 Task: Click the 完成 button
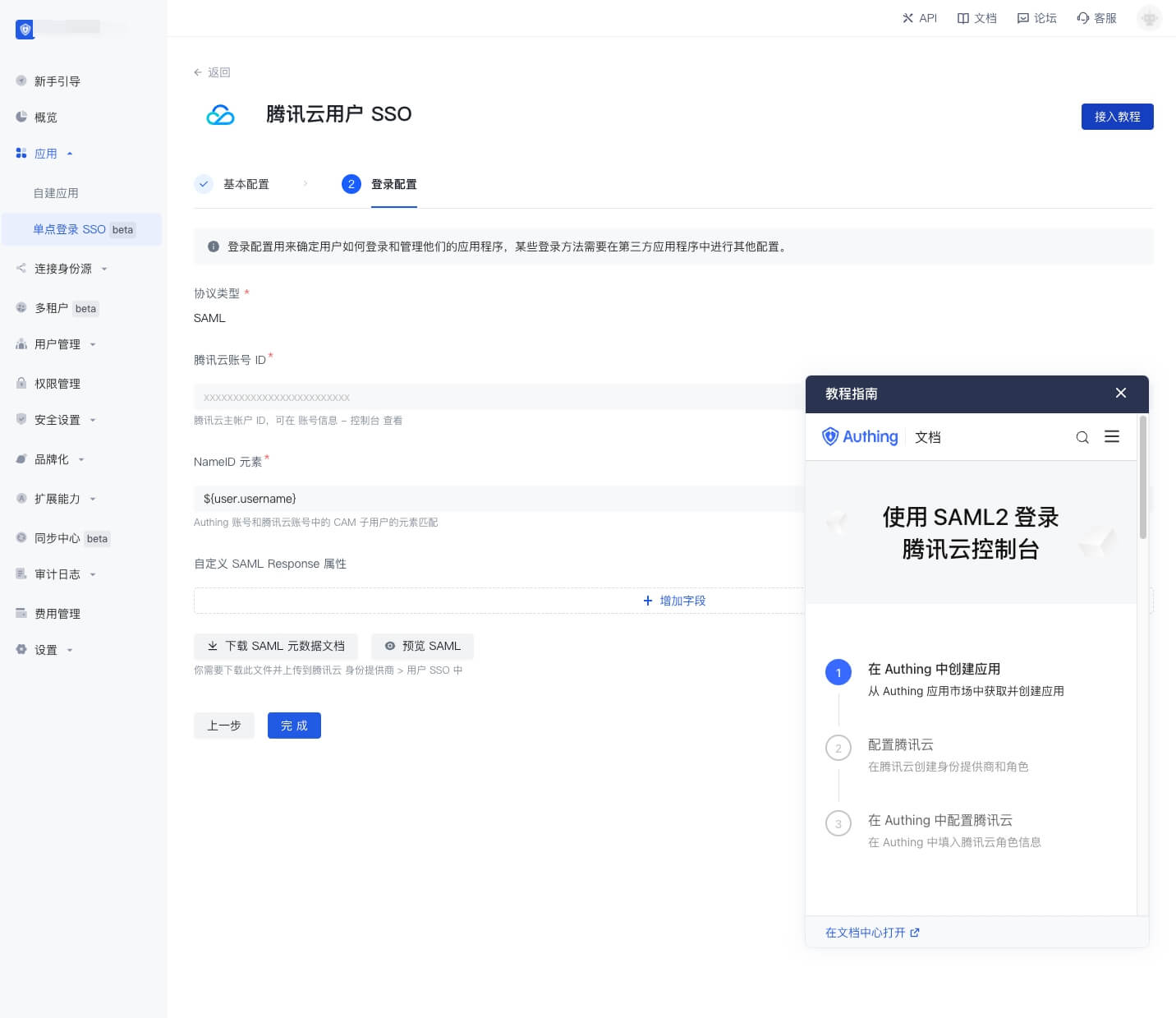(x=294, y=725)
